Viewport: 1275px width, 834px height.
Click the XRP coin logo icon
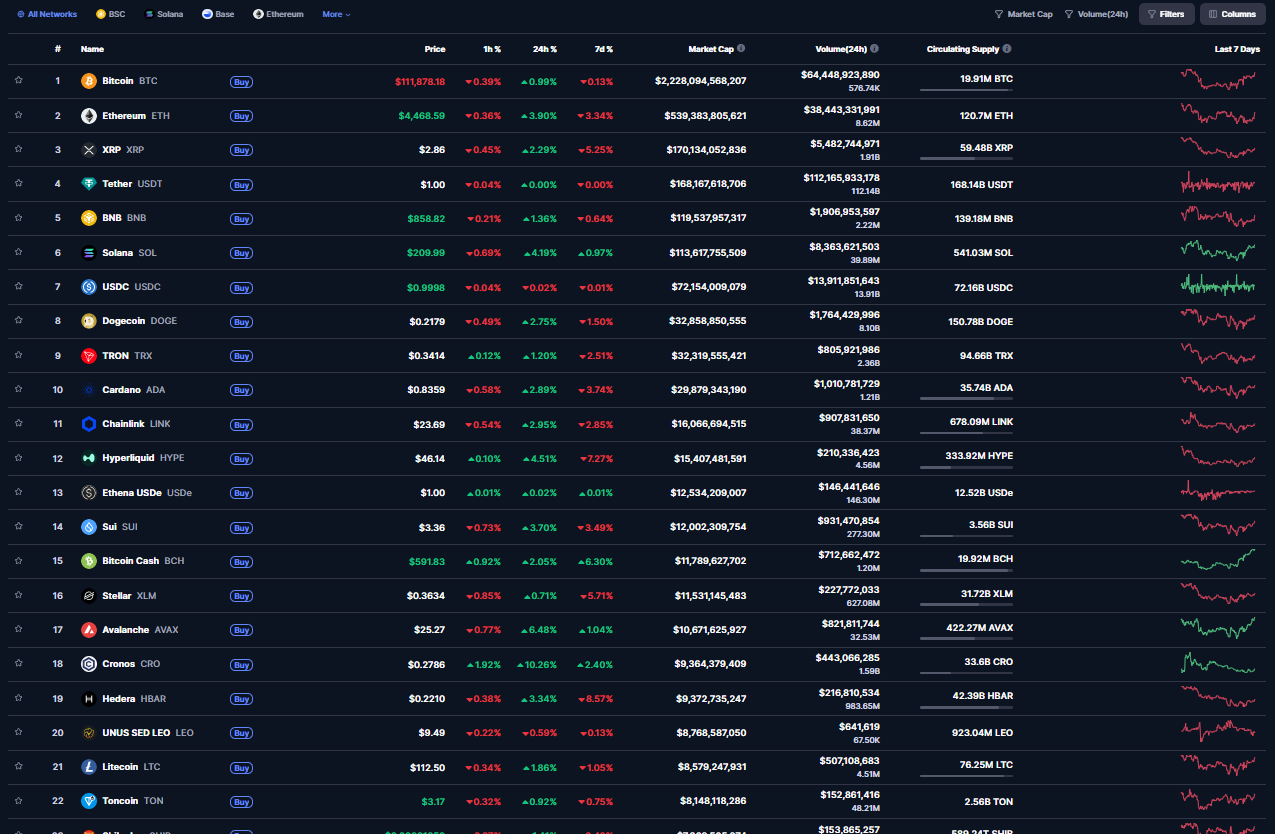pos(88,150)
